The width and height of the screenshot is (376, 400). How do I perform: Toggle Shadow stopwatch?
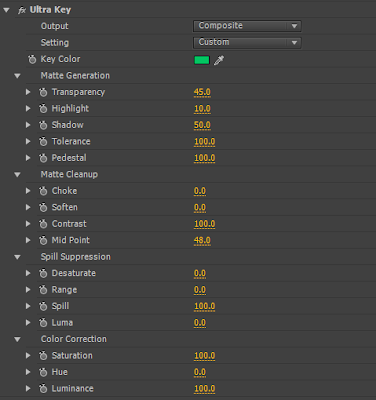[x=43, y=125]
